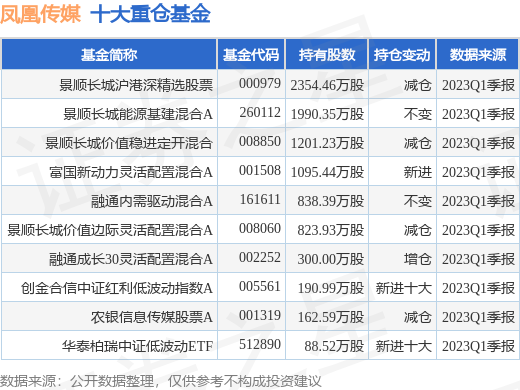Click 新进 in the 富国新动力 row
The height and width of the screenshot is (390, 520).
pyautogui.click(x=418, y=172)
